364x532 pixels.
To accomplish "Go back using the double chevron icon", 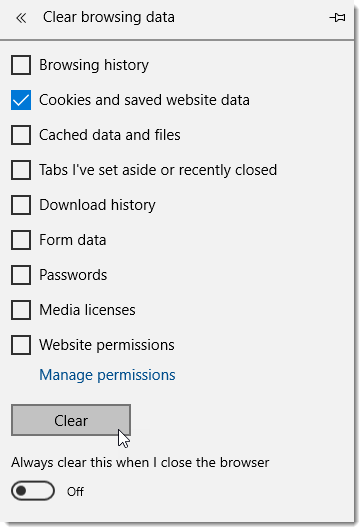I will coord(21,18).
